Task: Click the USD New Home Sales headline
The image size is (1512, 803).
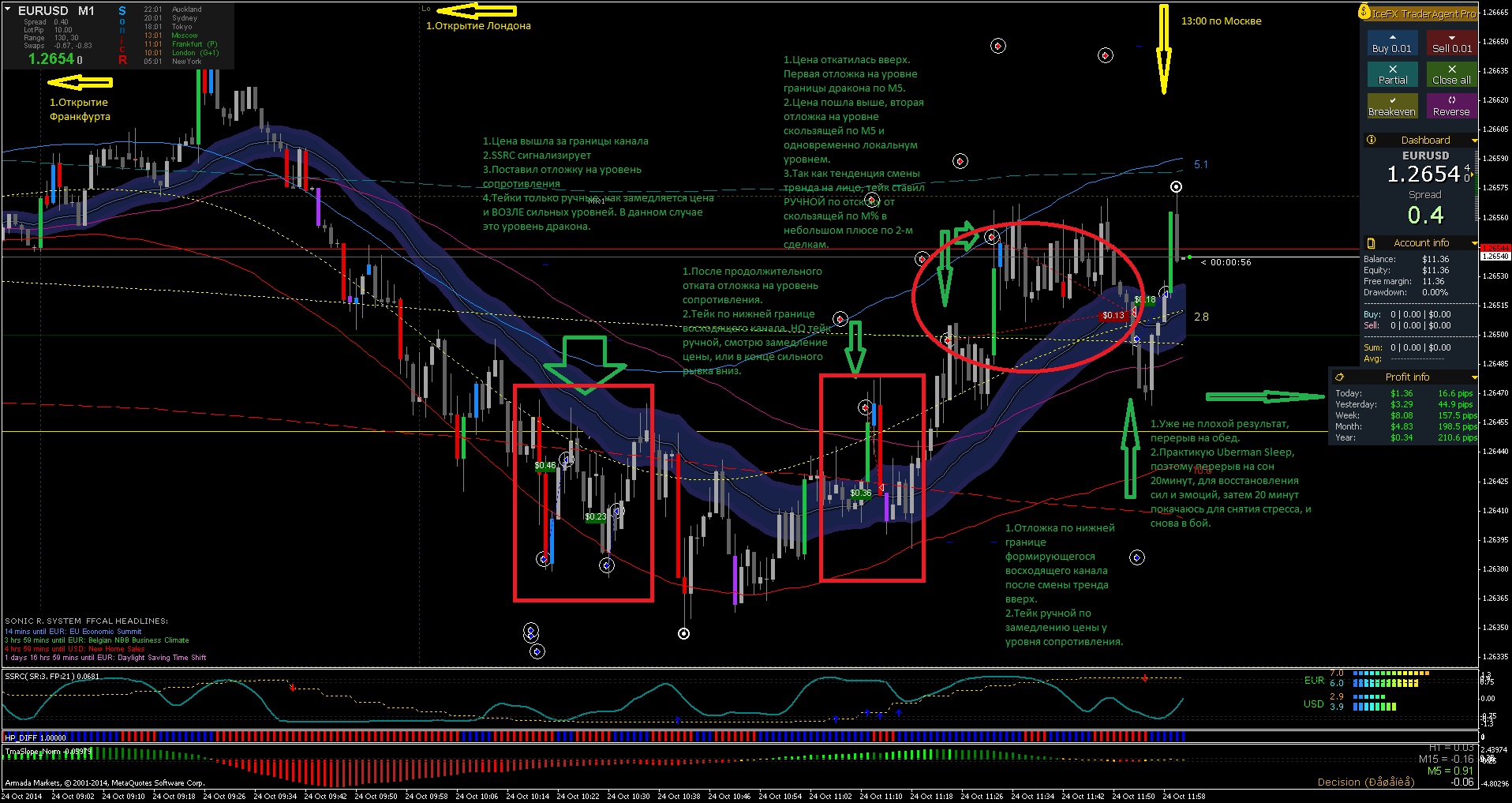Action: [x=75, y=649]
